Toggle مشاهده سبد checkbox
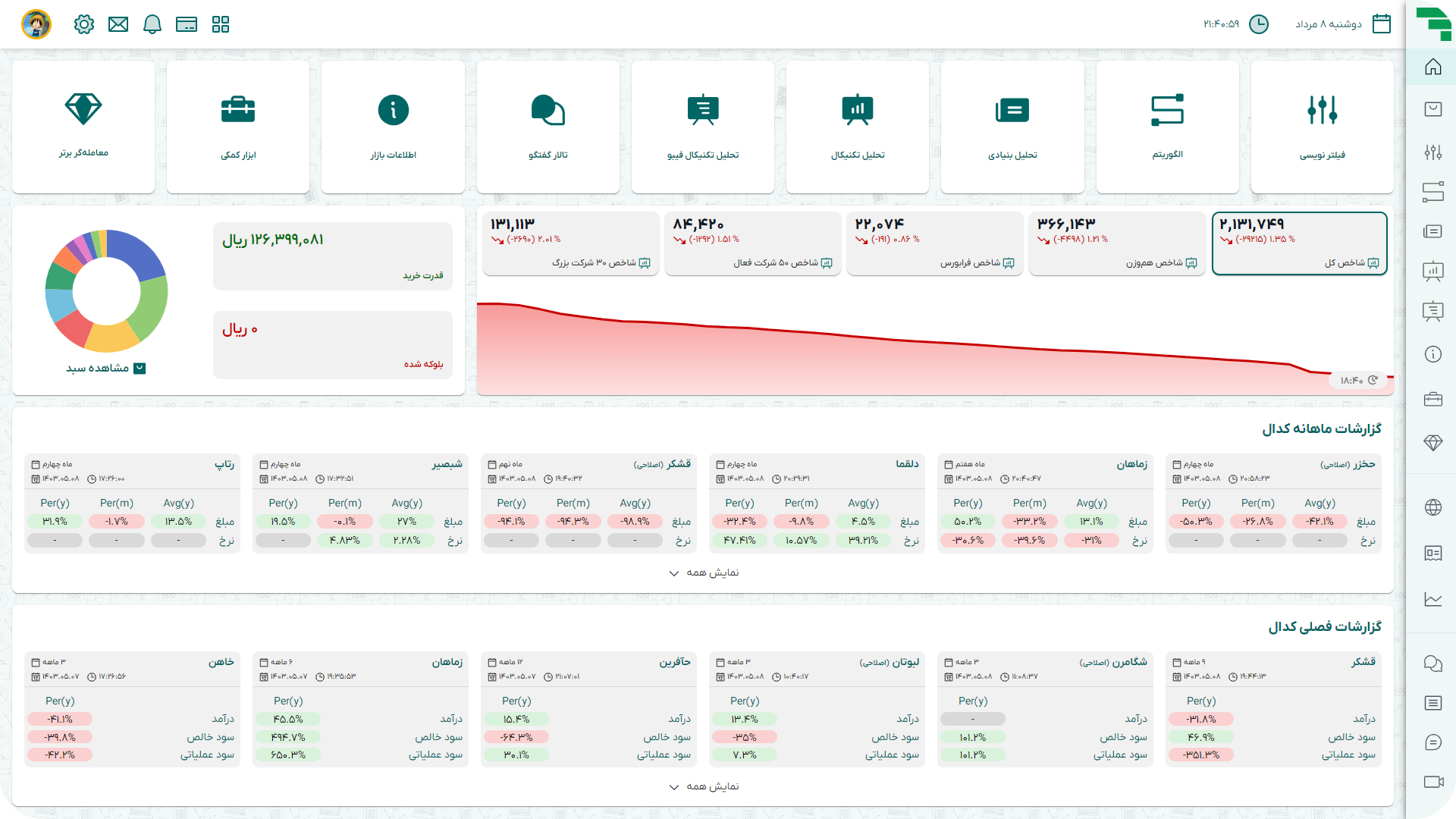 pyautogui.click(x=140, y=368)
